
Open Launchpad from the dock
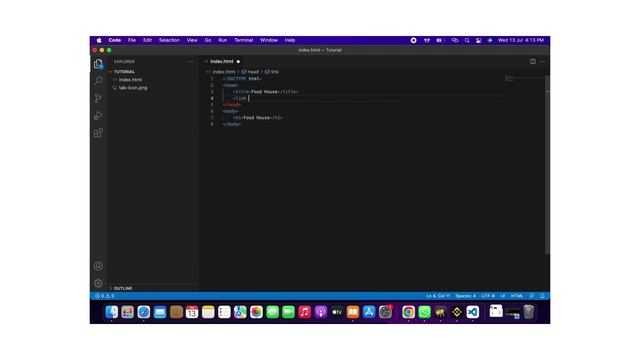click(x=127, y=312)
